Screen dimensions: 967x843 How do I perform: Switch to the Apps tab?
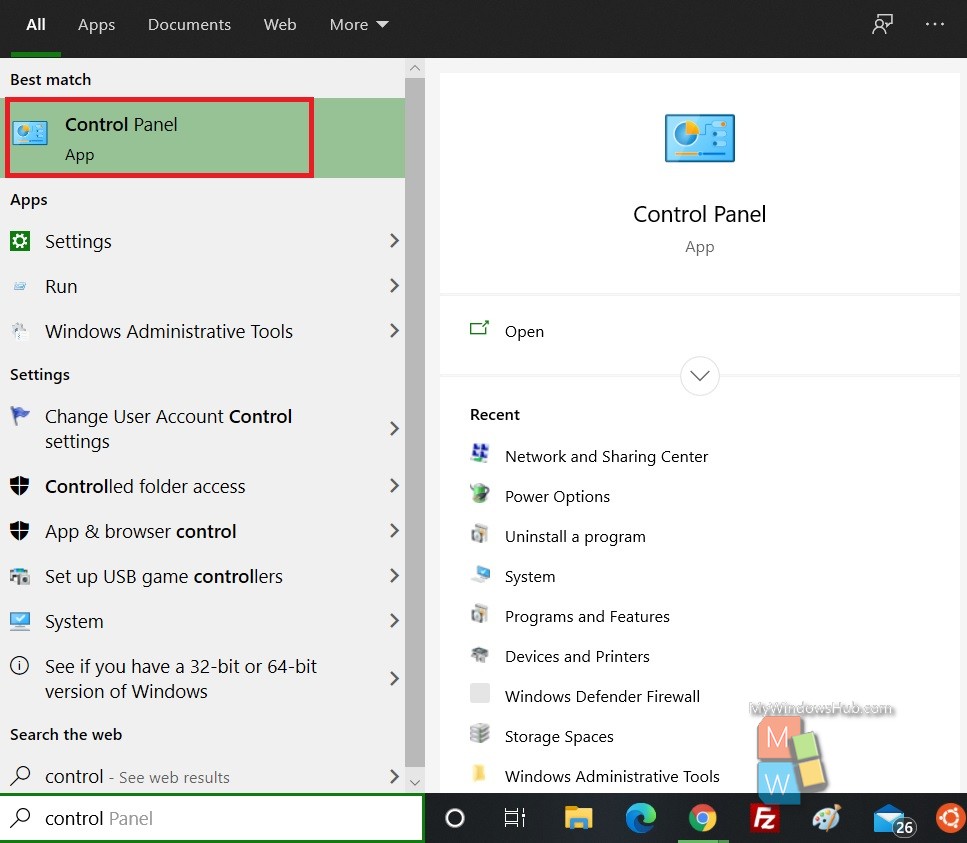(96, 25)
